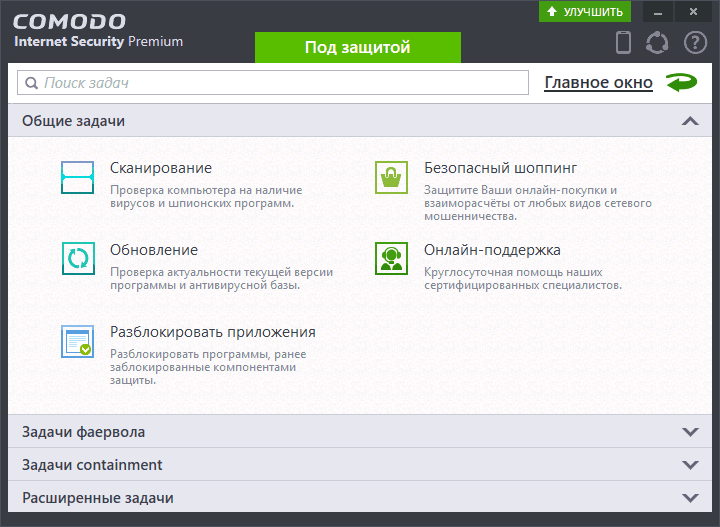
Task: Click the Онлайн-поддержка headset icon
Action: 391,258
